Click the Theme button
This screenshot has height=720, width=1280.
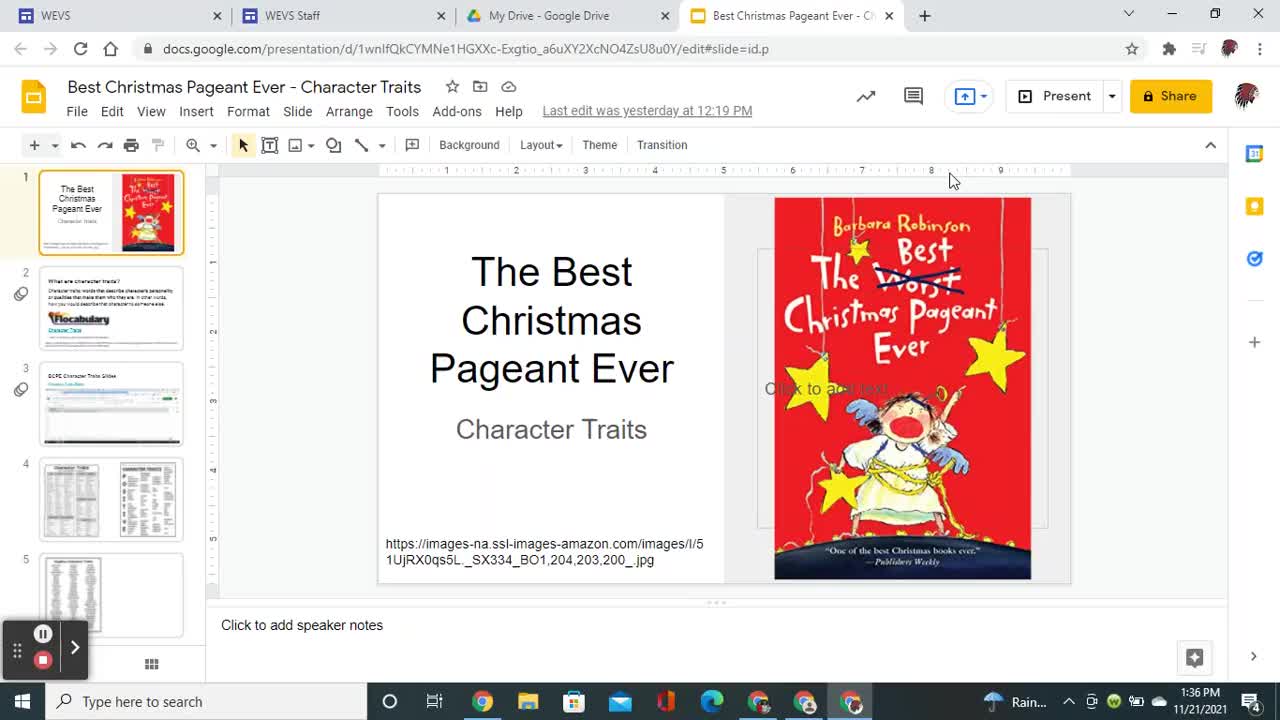point(600,145)
